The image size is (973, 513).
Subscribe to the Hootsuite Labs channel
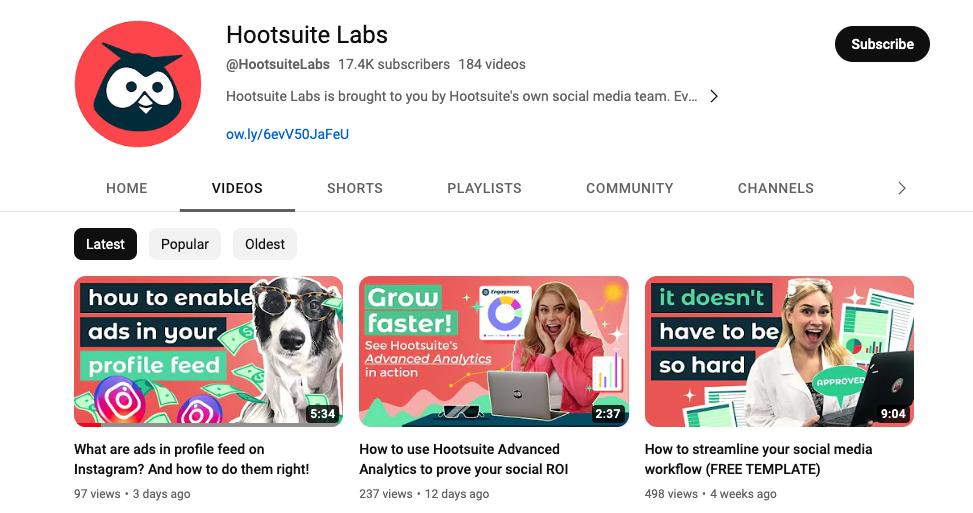pyautogui.click(x=881, y=44)
